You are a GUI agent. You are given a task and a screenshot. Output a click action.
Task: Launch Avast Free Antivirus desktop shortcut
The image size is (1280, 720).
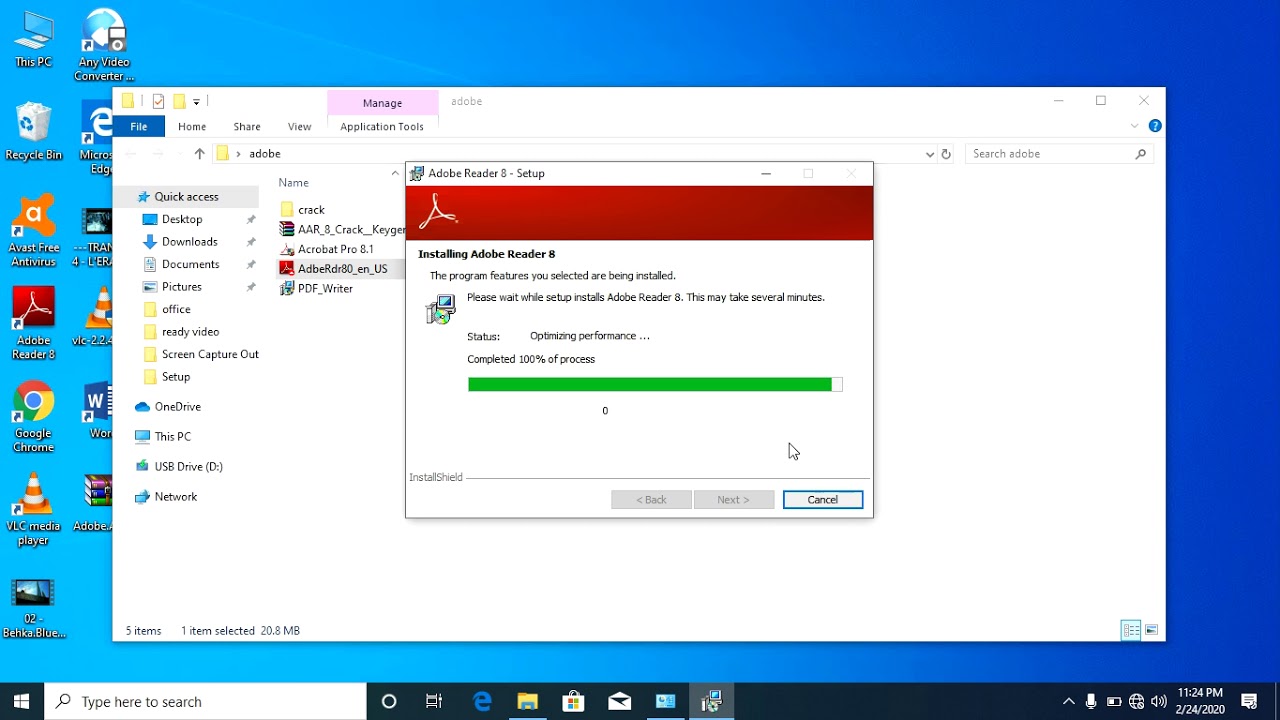[33, 232]
